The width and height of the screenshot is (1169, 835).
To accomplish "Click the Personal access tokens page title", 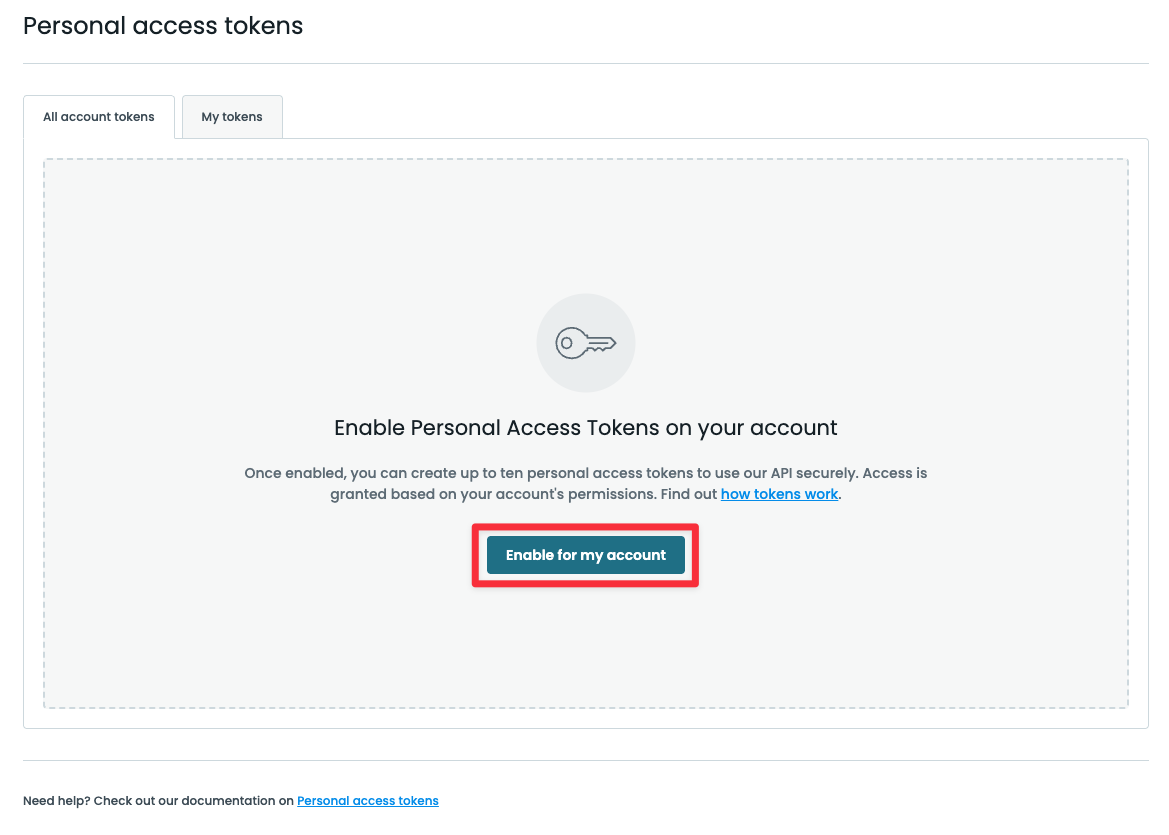I will pos(163,26).
